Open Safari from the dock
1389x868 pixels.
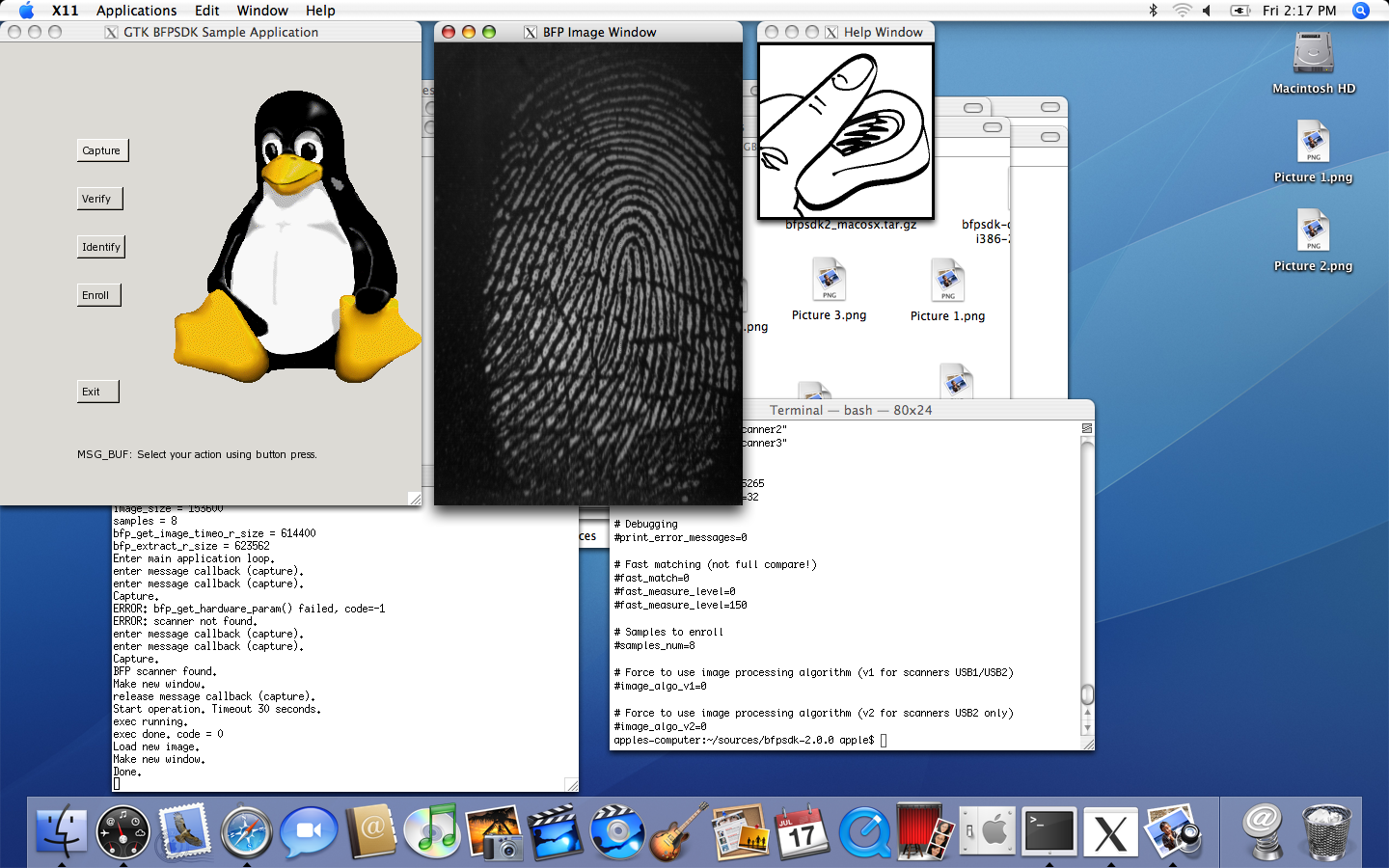pyautogui.click(x=246, y=832)
